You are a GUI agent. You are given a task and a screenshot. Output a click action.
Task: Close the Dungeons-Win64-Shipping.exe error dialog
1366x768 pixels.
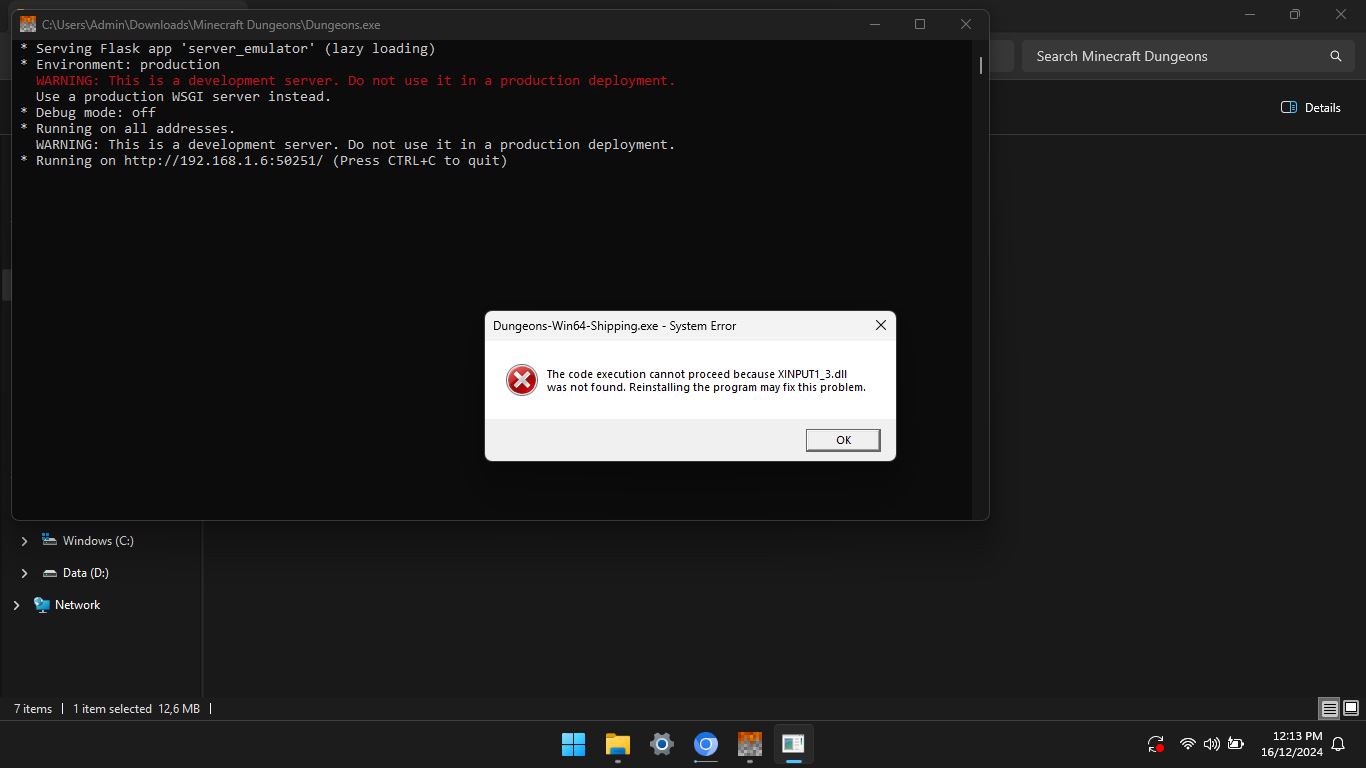pos(880,325)
